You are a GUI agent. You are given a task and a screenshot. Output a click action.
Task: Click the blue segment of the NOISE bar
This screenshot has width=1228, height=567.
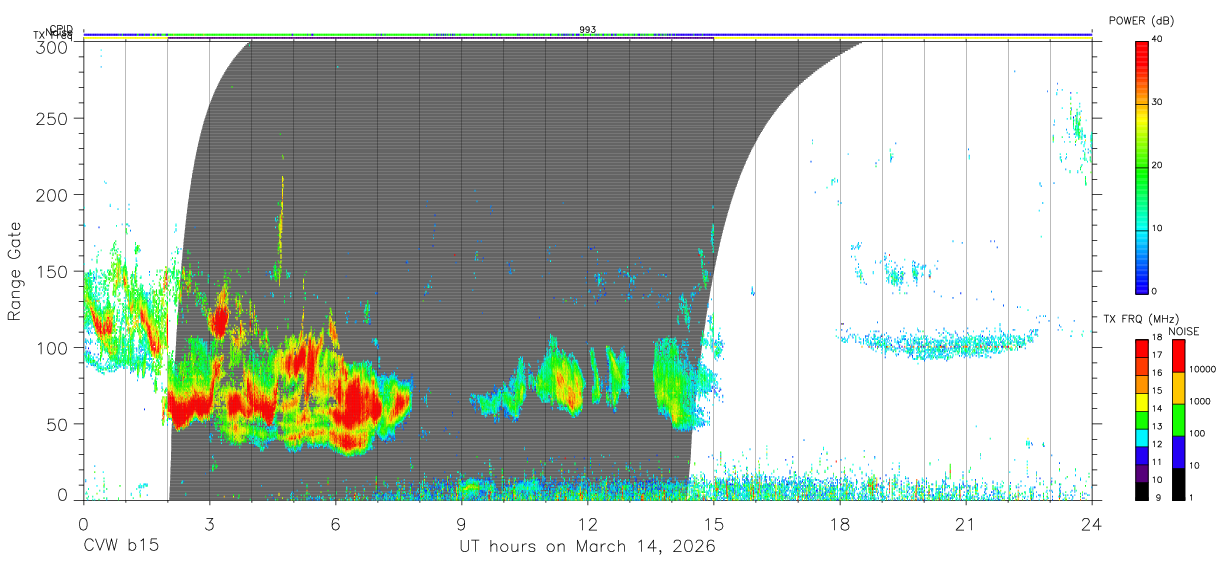(x=1178, y=452)
